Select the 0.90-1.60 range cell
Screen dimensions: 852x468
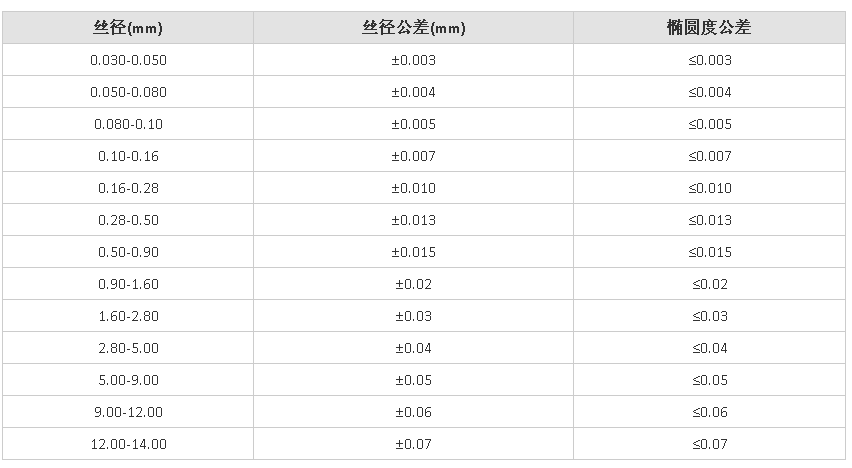pyautogui.click(x=128, y=284)
